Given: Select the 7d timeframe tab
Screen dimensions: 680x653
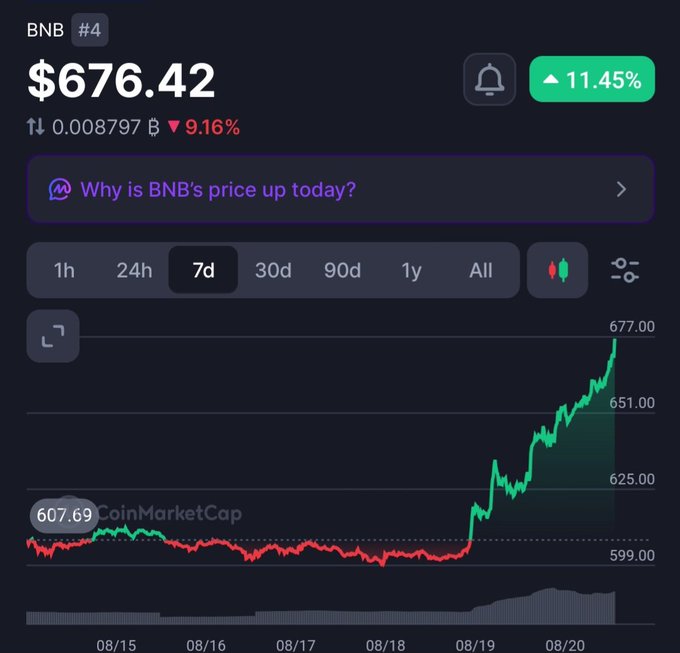Looking at the screenshot, I should 203,270.
